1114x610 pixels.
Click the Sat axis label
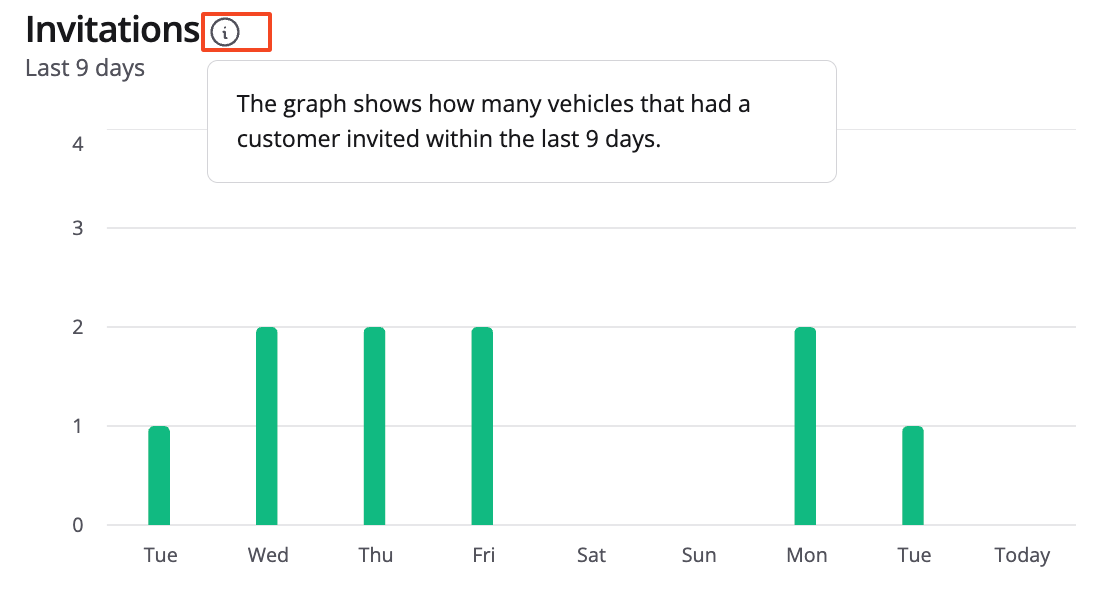click(x=591, y=555)
